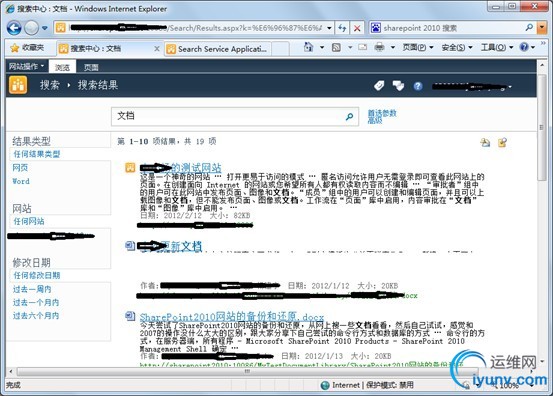Open the 网站操作 site actions menu
The image size is (553, 396).
point(26,66)
